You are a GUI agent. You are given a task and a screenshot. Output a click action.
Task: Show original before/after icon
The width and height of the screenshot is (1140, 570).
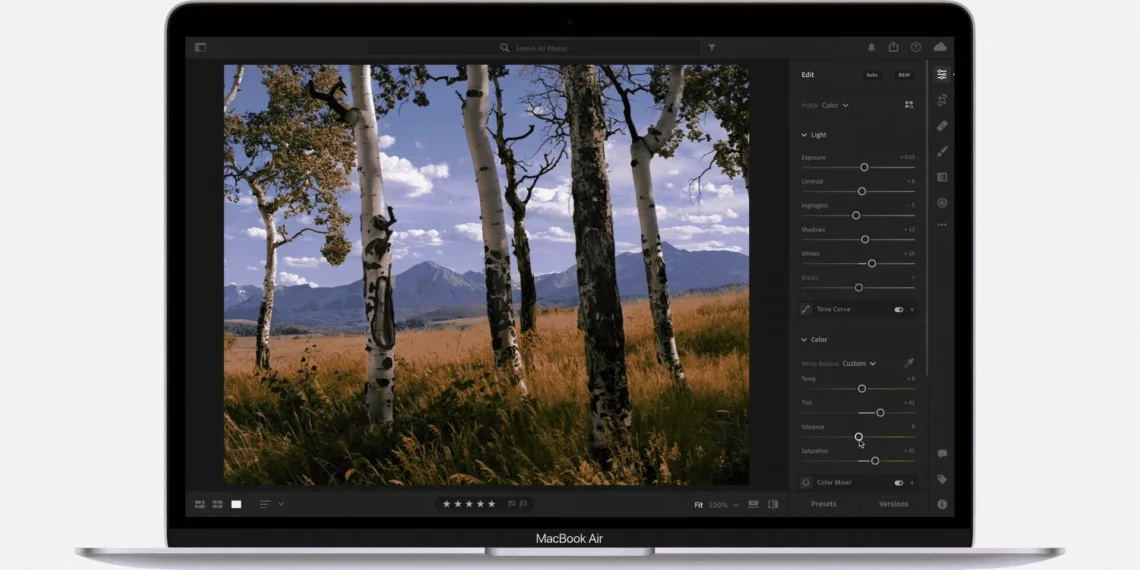[774, 504]
